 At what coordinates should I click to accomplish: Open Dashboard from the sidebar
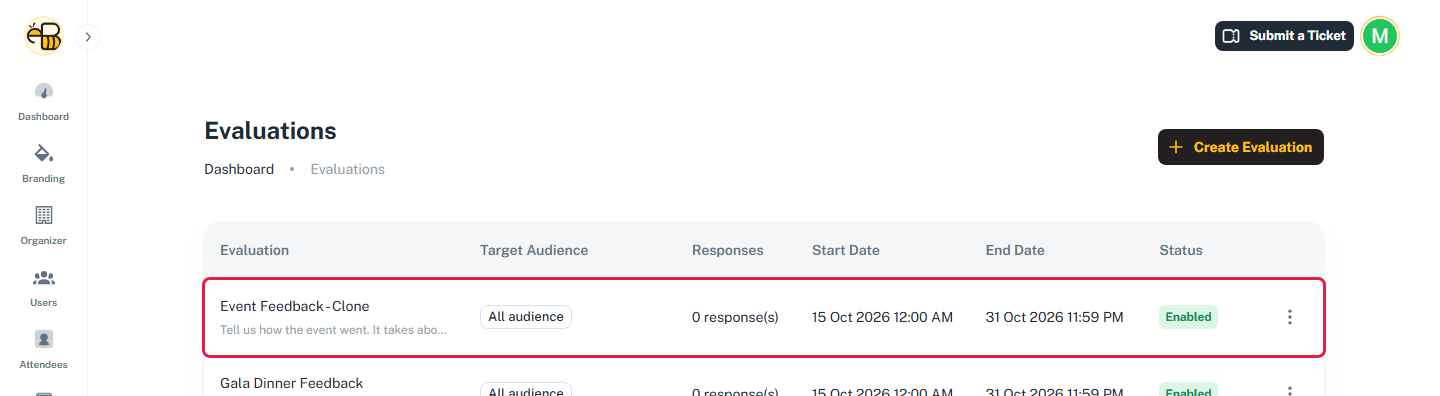tap(44, 102)
